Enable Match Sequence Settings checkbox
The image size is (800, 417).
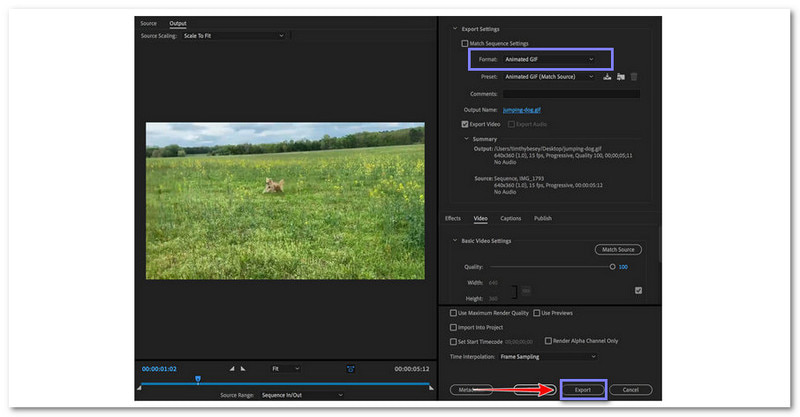pyautogui.click(x=465, y=43)
